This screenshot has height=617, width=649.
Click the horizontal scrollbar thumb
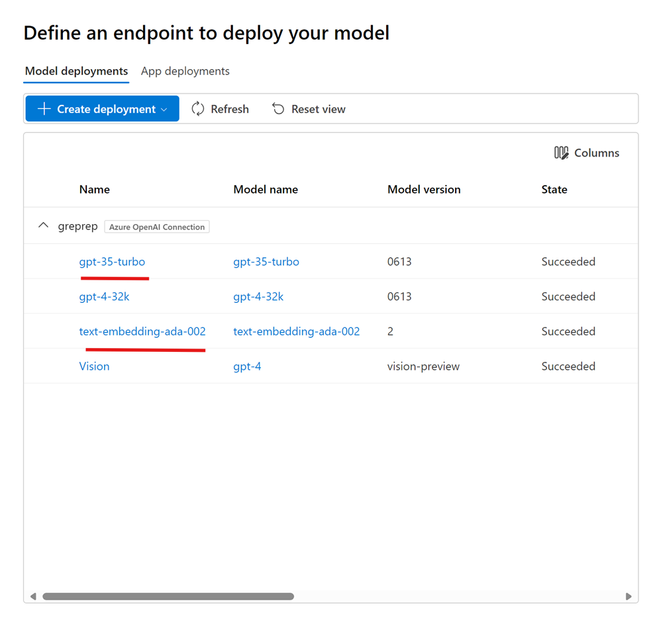click(168, 596)
